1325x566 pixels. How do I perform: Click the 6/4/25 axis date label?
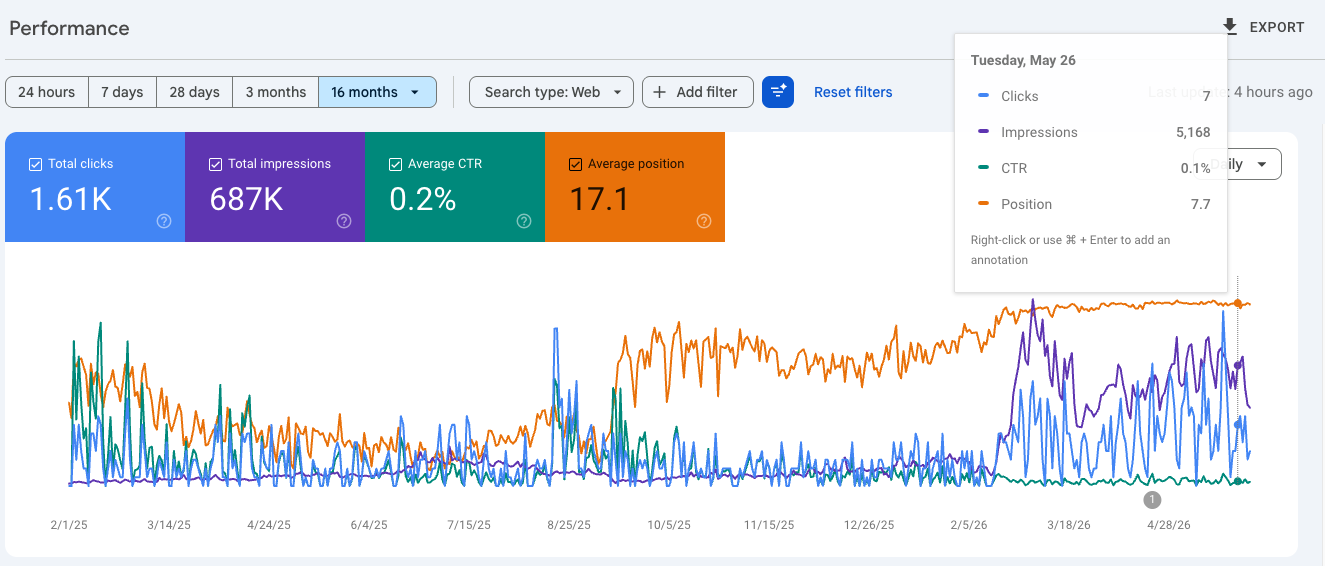[369, 524]
